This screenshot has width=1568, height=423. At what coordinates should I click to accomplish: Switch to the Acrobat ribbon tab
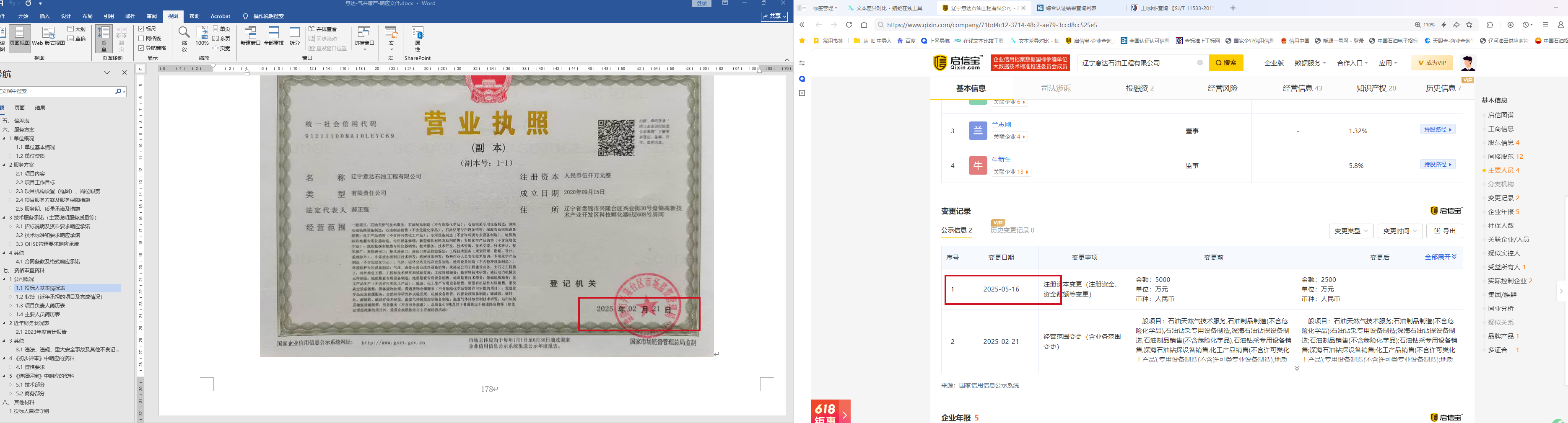221,16
